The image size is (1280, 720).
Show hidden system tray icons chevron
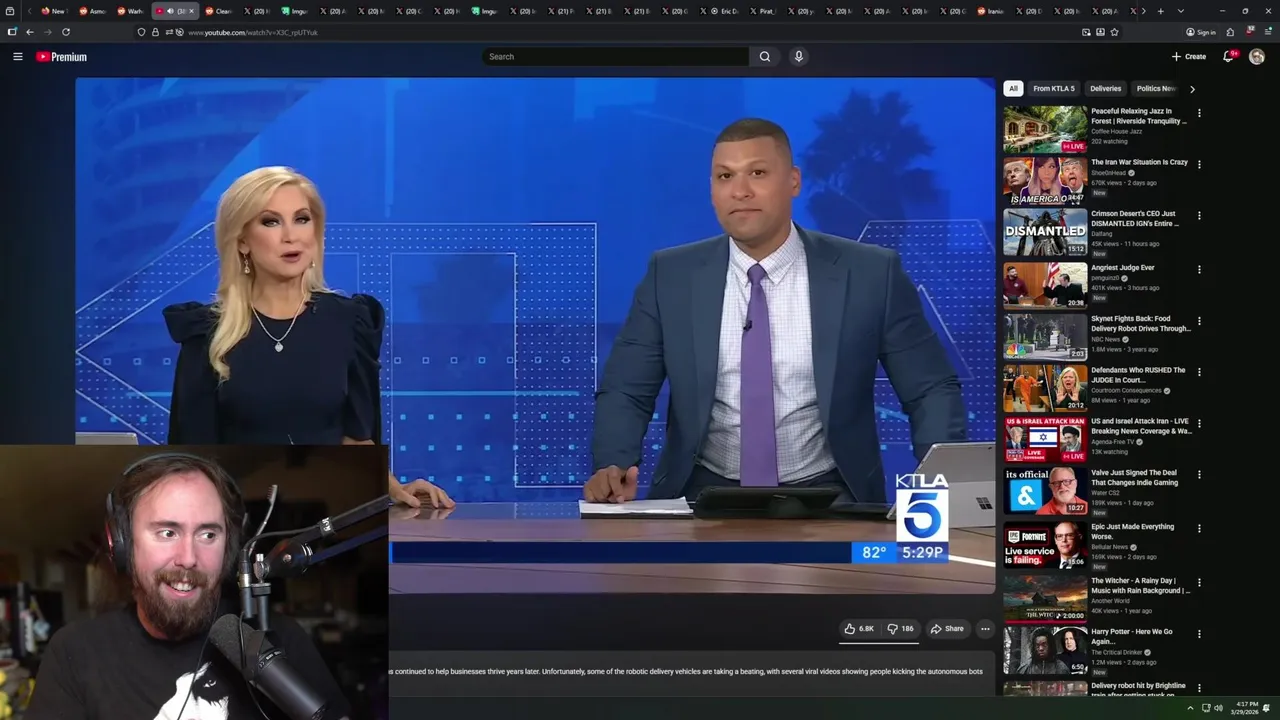[1190, 708]
